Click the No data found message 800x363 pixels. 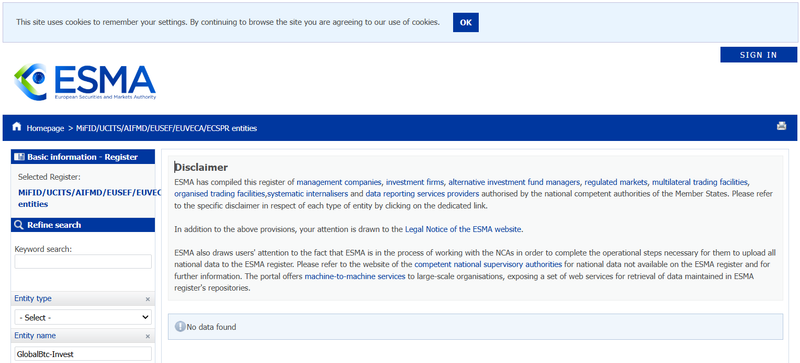211,327
